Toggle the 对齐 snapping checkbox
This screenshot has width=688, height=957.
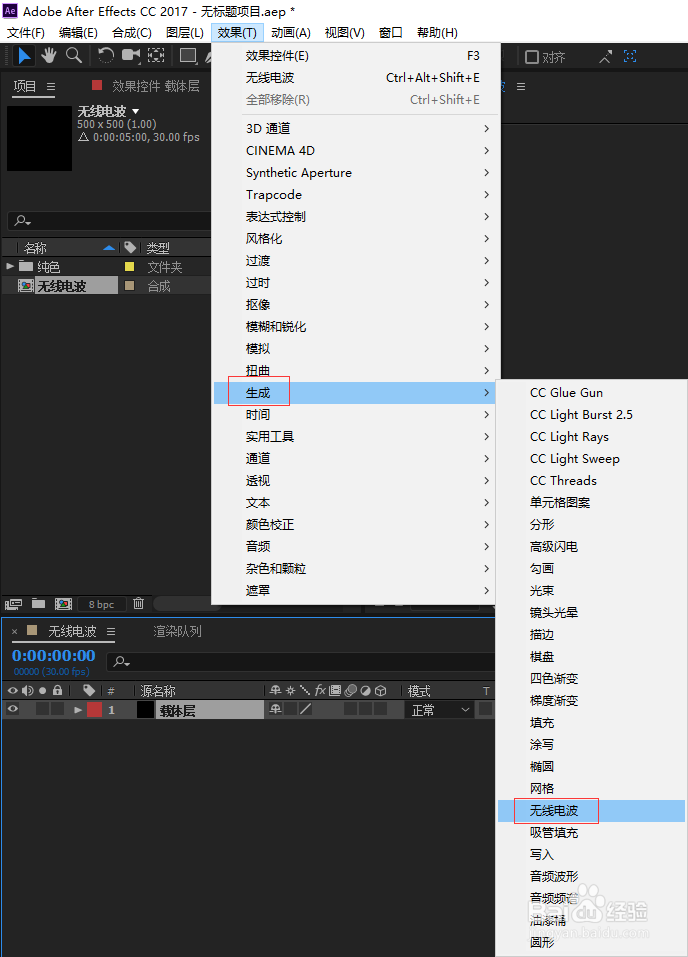point(532,57)
